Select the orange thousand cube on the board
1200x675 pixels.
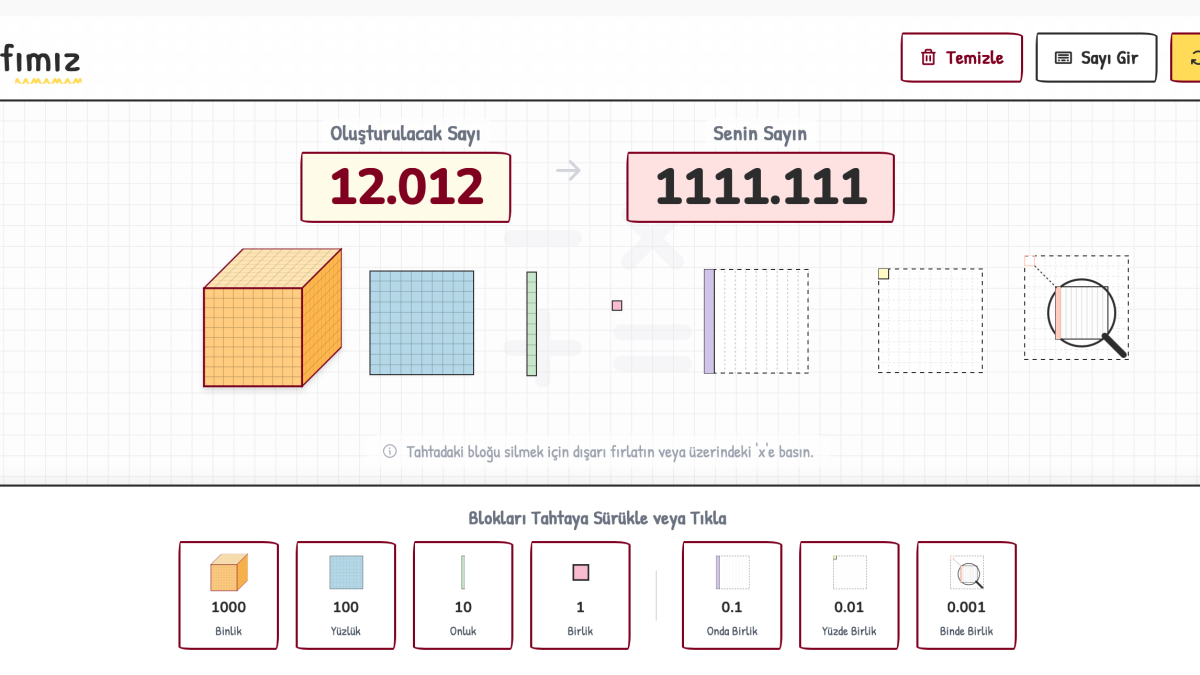(x=272, y=318)
